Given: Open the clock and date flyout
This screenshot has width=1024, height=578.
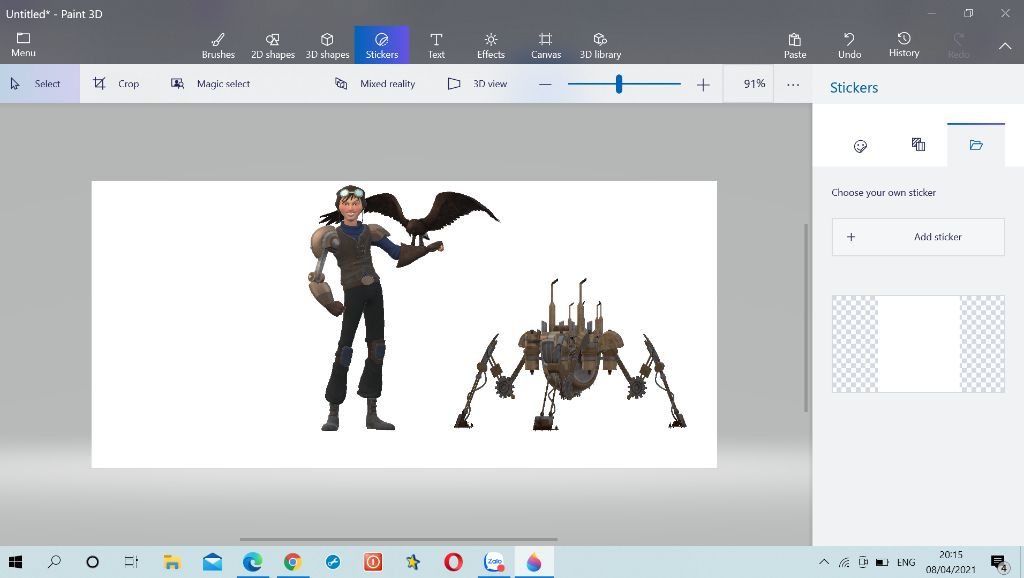Looking at the screenshot, I should point(950,562).
